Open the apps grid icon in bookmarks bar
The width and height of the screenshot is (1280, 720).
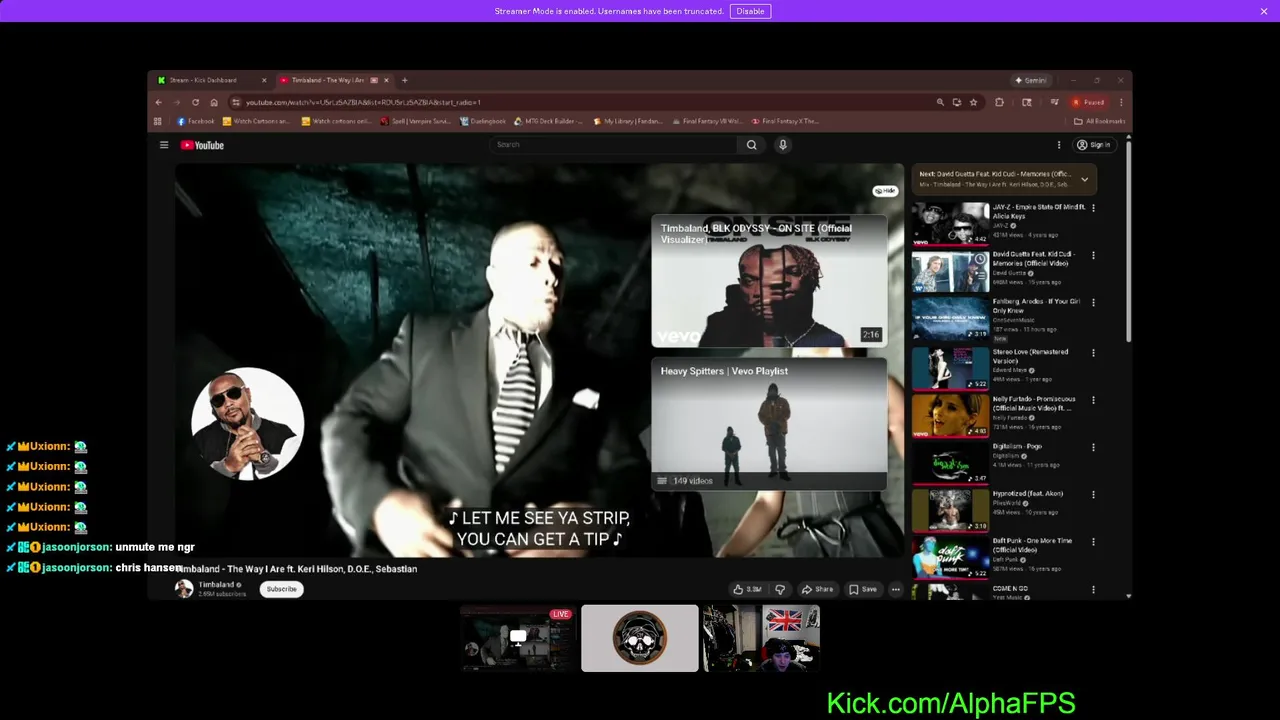pos(157,121)
